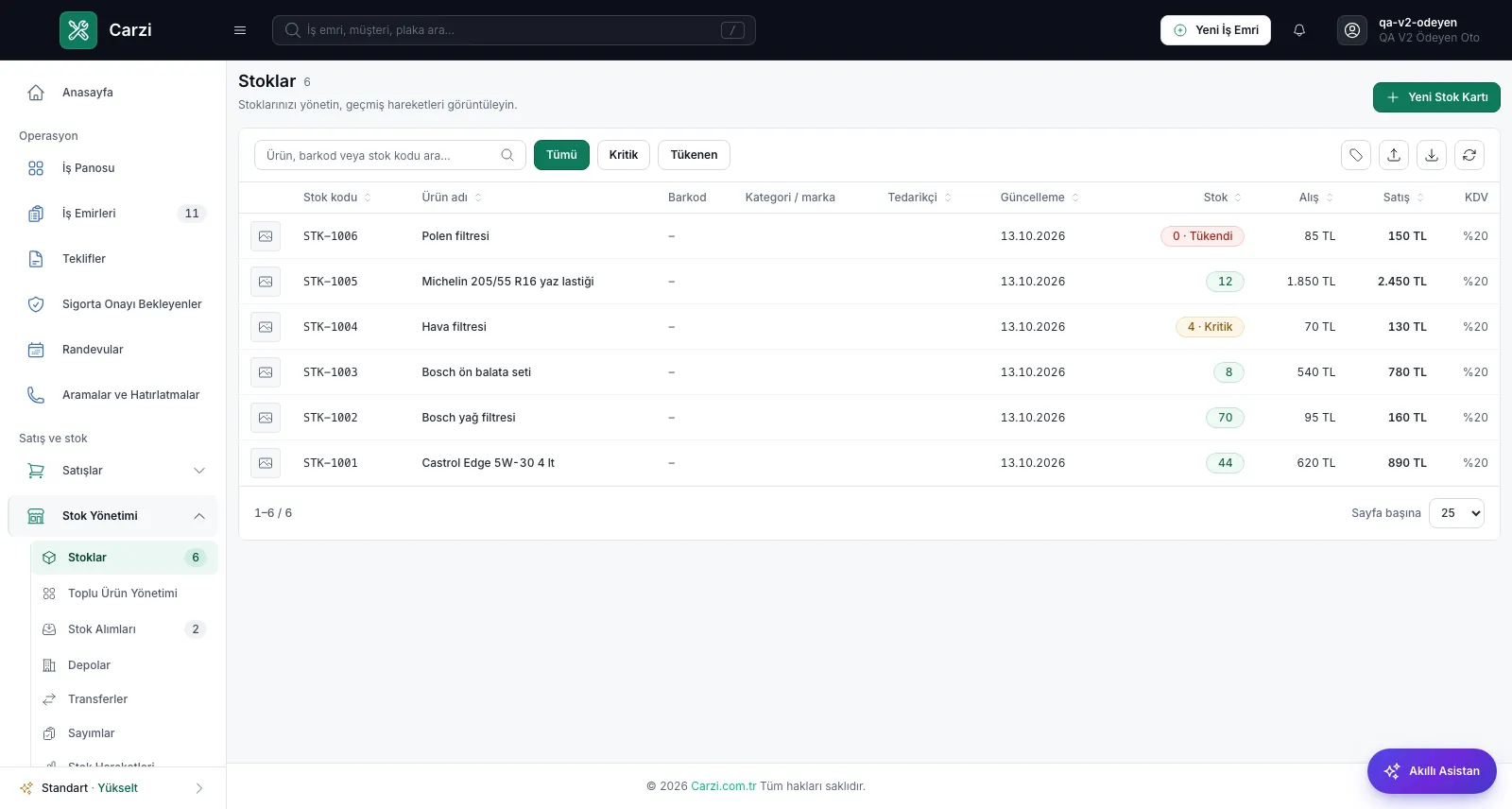
Task: Sort by Stok kodu column
Action: 337,198
